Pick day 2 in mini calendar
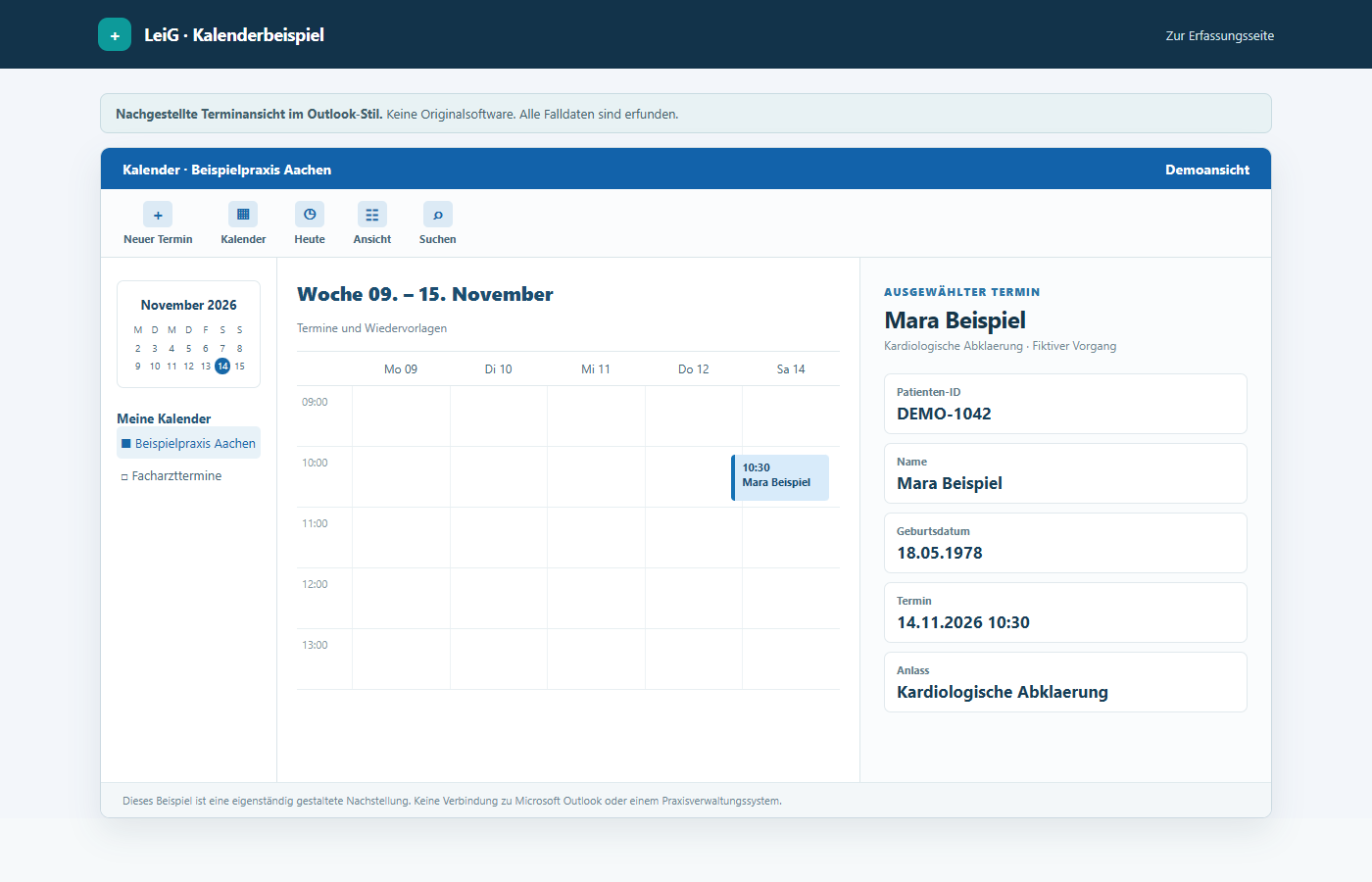 (x=137, y=349)
